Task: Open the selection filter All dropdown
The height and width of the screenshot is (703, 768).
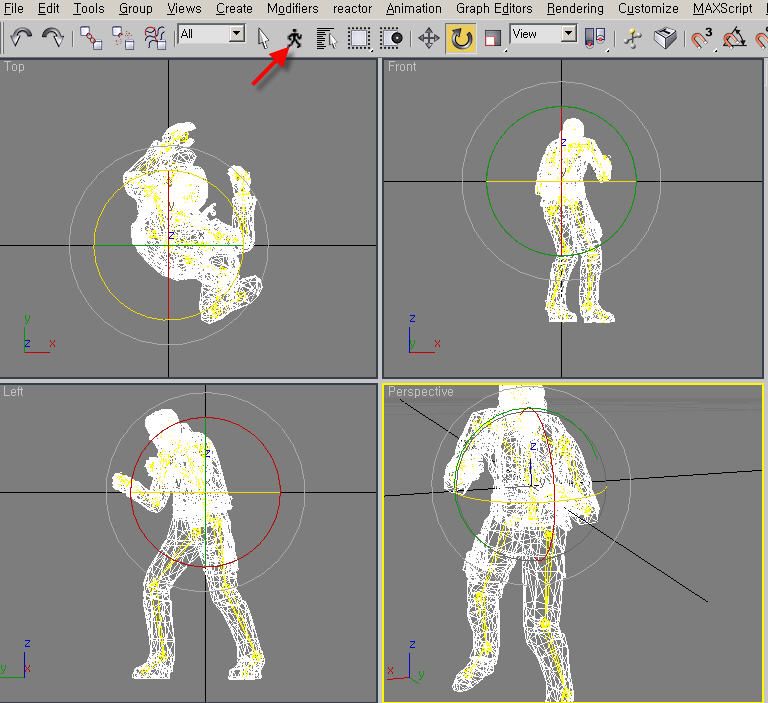Action: click(x=212, y=34)
